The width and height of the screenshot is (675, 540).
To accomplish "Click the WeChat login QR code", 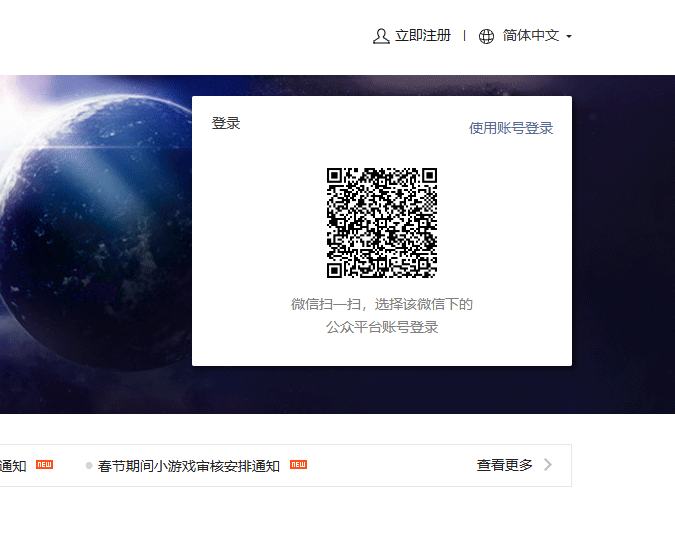I will (x=382, y=223).
